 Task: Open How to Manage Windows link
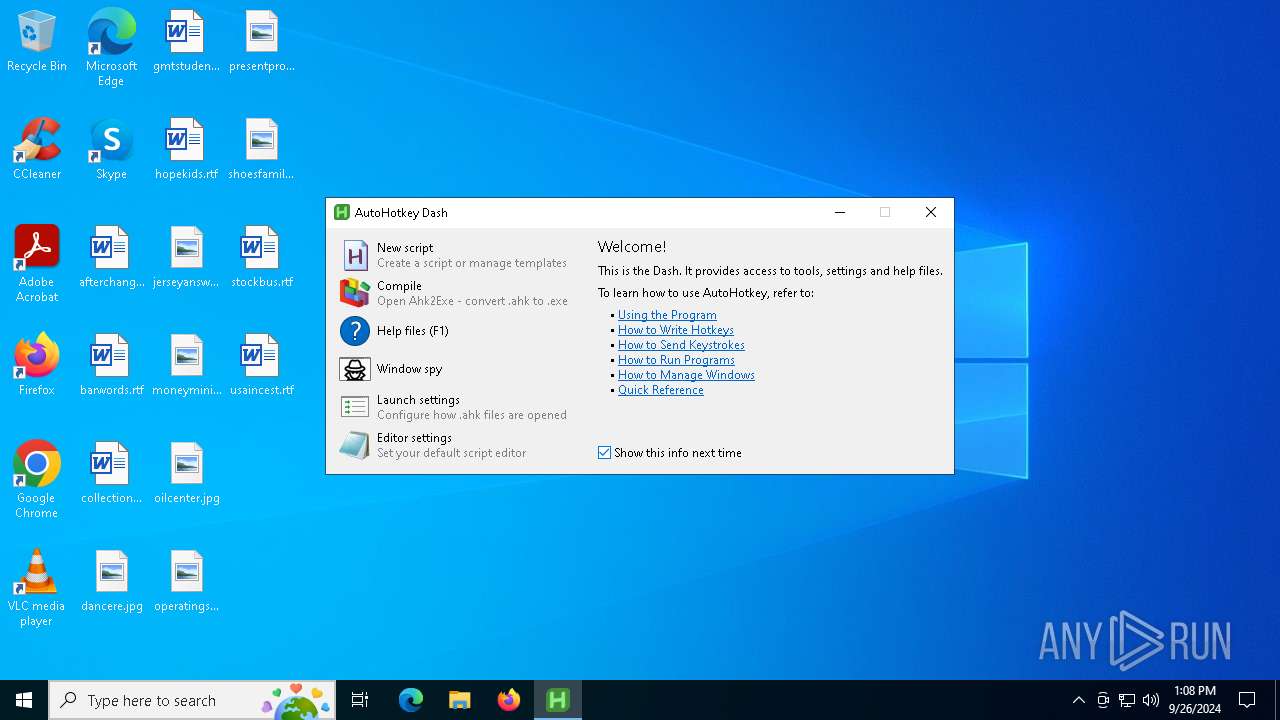(686, 375)
